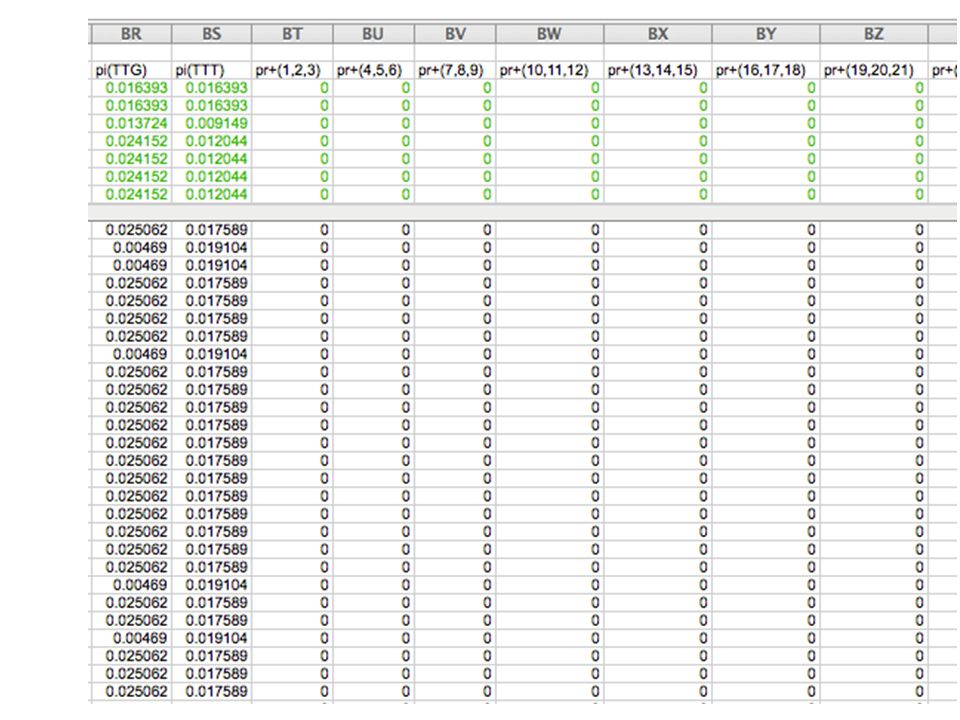Click the pr+(16,17,18) header cell

[765, 70]
